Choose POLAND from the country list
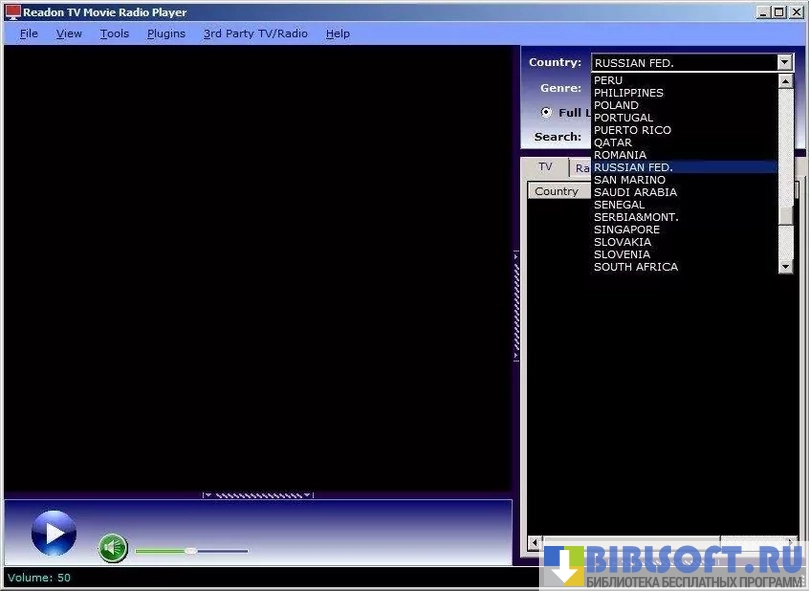 click(x=616, y=105)
